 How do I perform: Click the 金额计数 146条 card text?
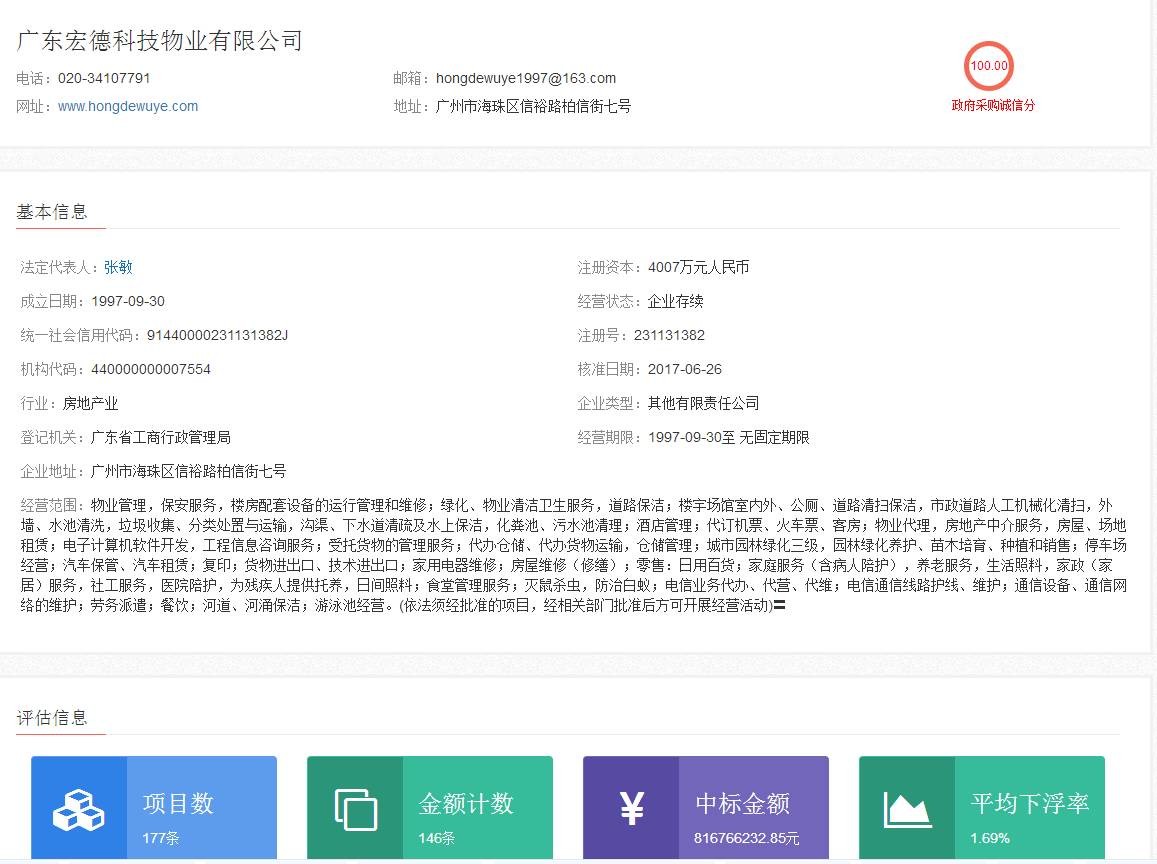[466, 818]
